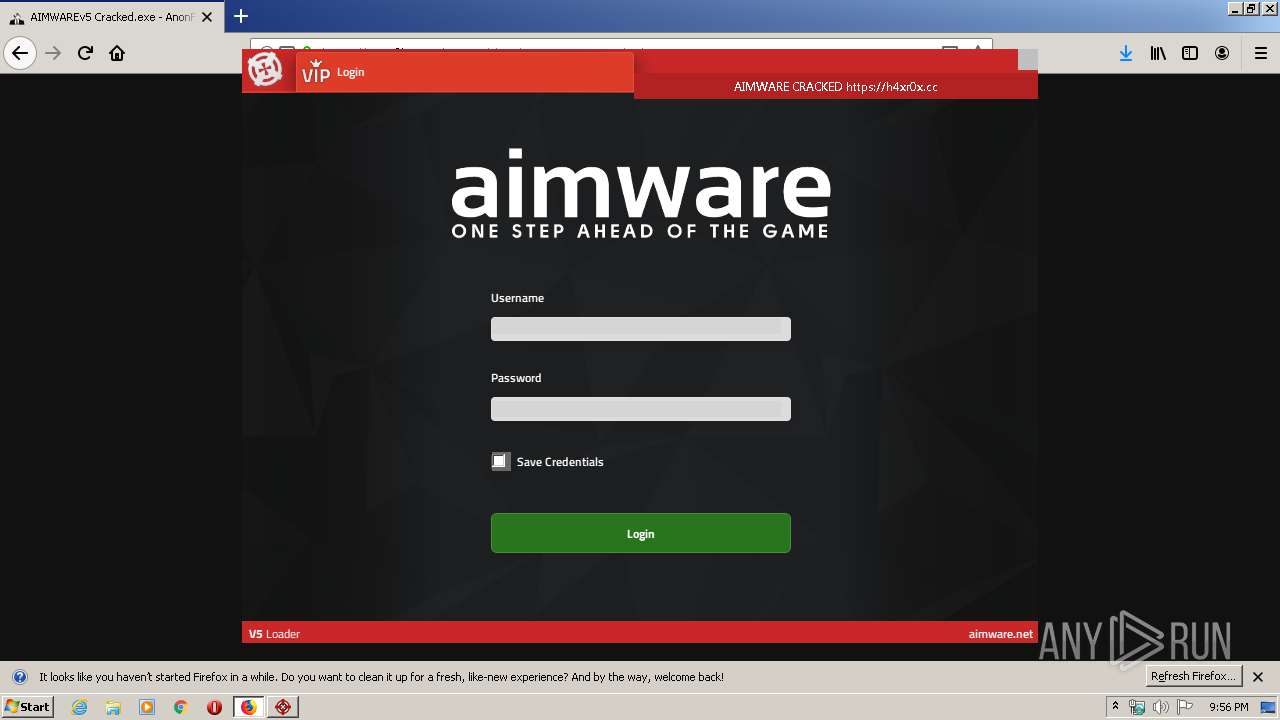Open Windows Explorer folder from taskbar
Image resolution: width=1280 pixels, height=720 pixels.
(x=113, y=707)
